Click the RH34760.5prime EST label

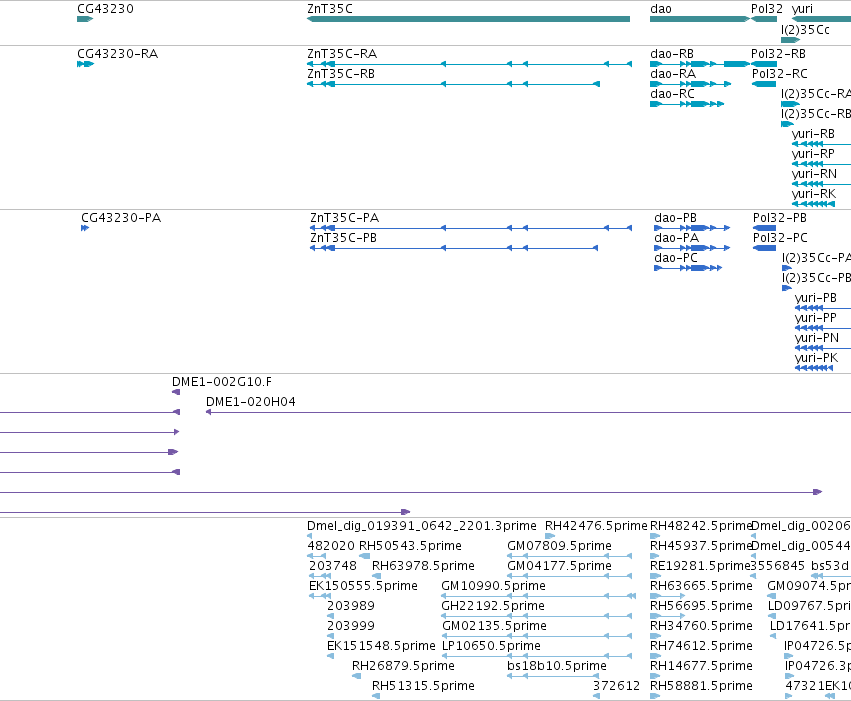(701, 626)
